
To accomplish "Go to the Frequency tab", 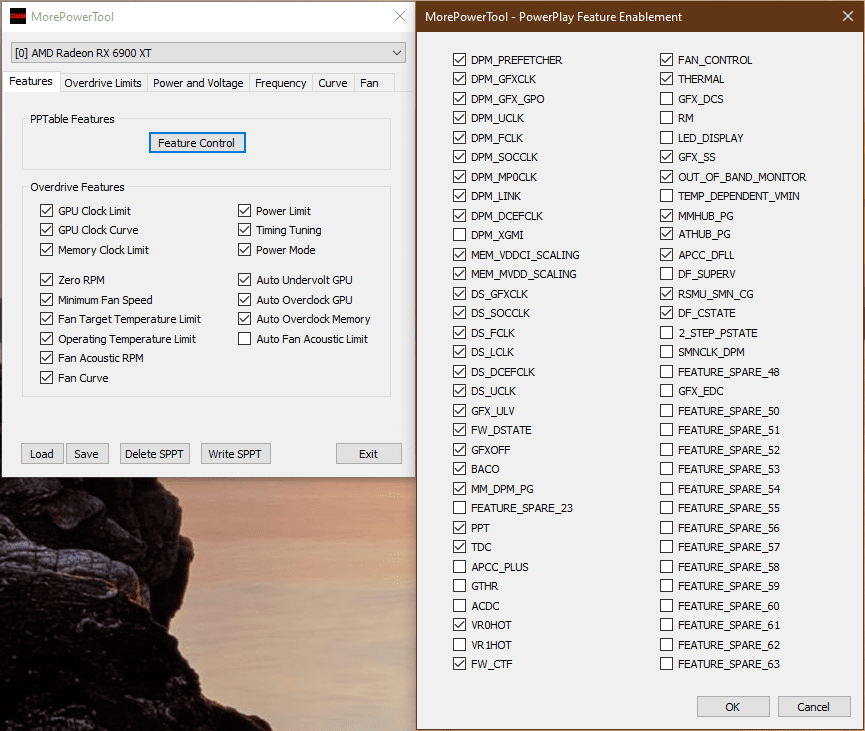I will point(280,83).
